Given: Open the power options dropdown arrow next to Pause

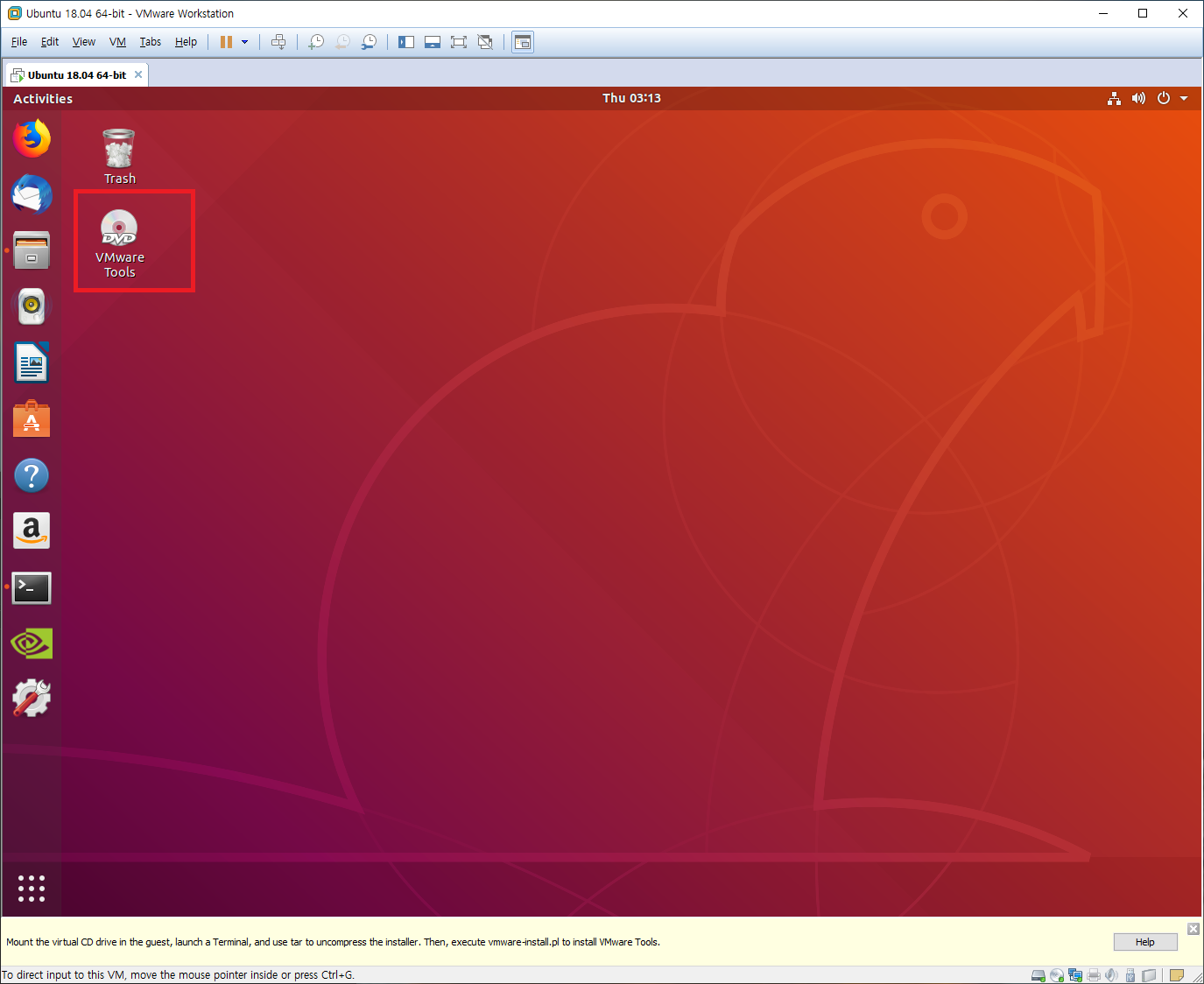Looking at the screenshot, I should (x=245, y=42).
